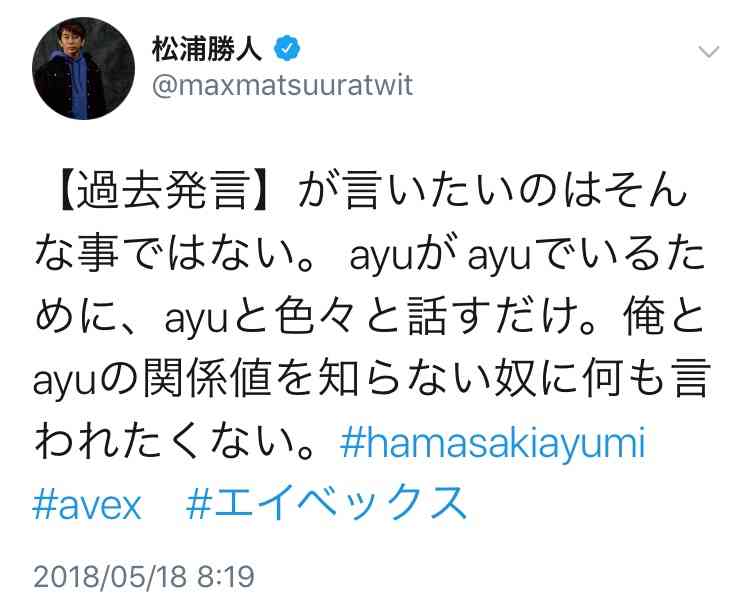750x609 pixels.
Task: Open the #エイベックス hashtag
Action: (327, 502)
